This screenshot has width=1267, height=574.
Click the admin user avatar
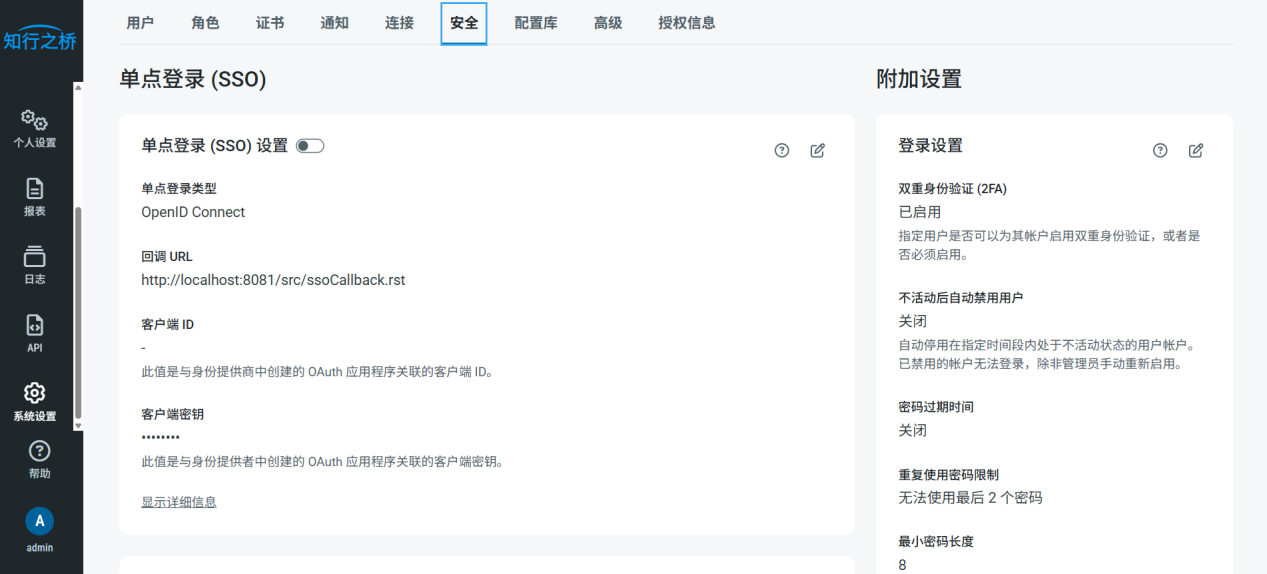(x=39, y=521)
